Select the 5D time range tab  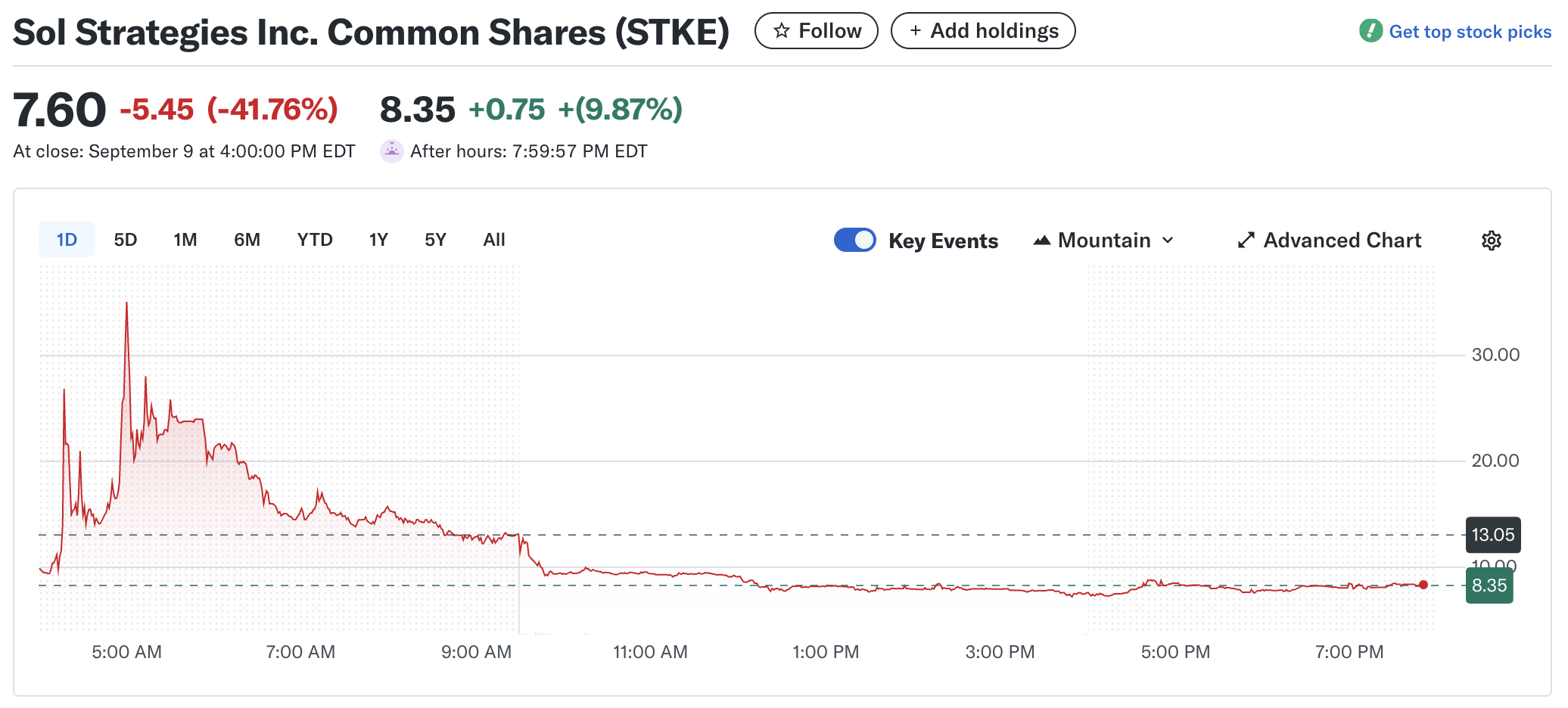[126, 240]
